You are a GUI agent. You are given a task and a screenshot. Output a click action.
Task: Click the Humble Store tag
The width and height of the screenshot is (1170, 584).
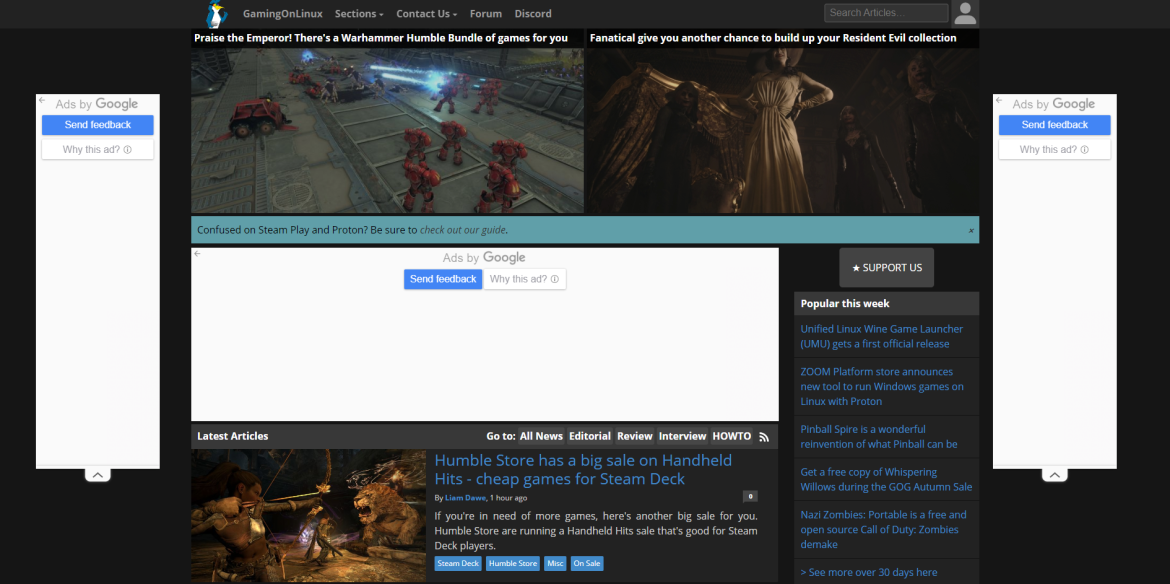(513, 564)
